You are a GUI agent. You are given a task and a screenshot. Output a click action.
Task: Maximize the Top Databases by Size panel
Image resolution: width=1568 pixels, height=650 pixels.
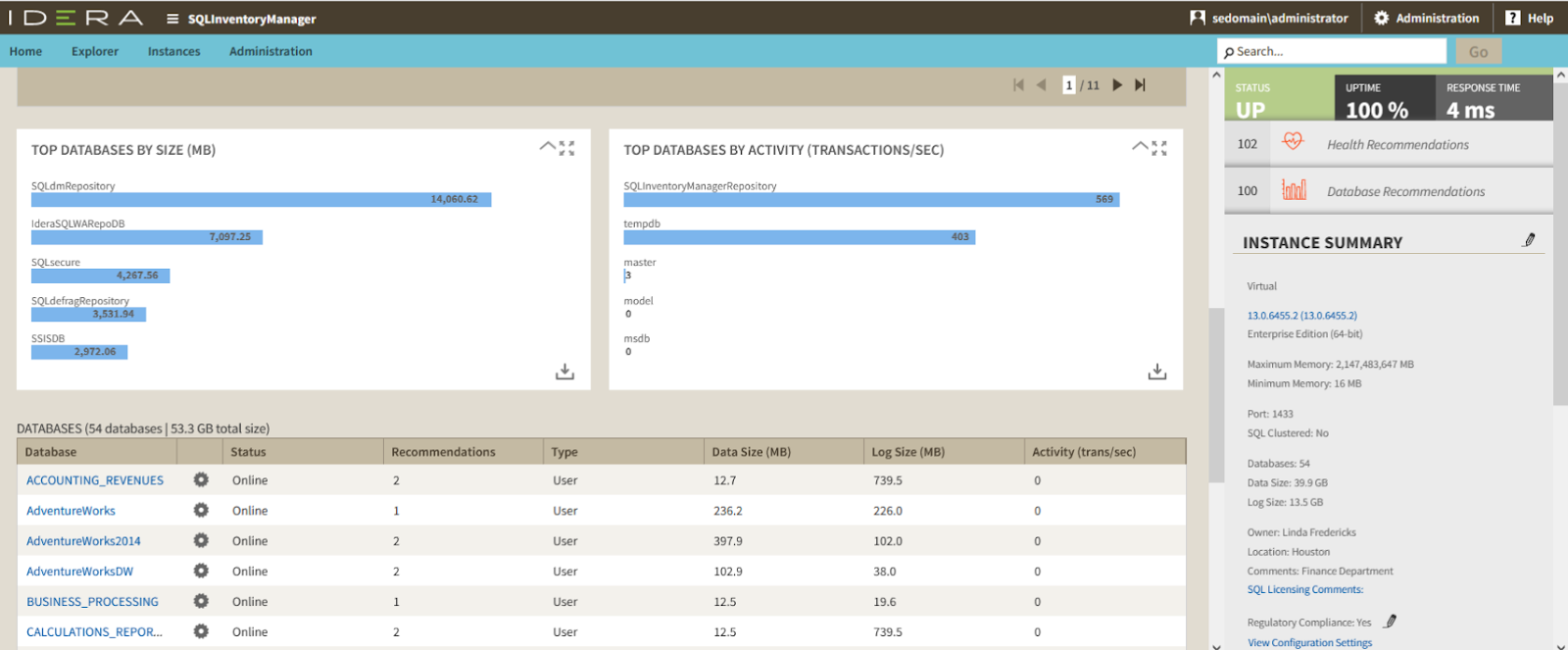point(566,148)
